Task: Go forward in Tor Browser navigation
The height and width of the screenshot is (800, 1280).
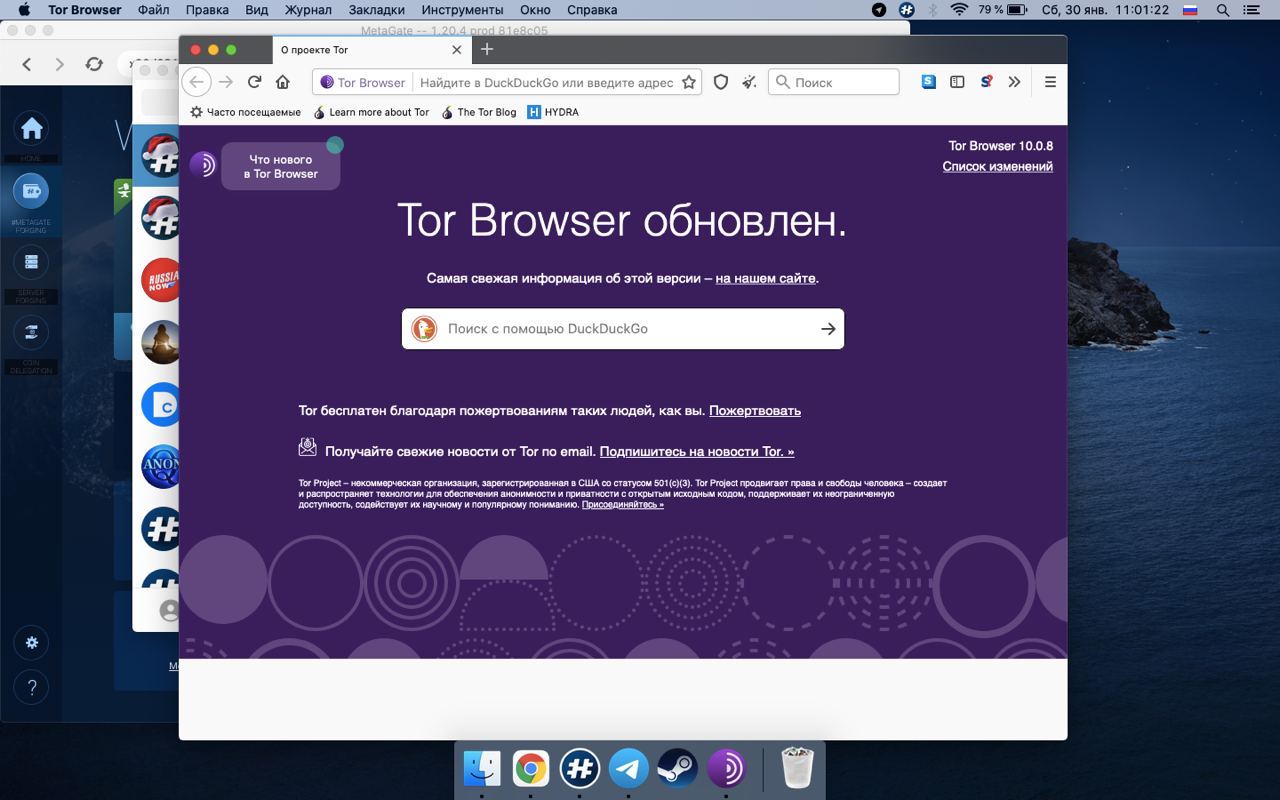Action: (226, 82)
